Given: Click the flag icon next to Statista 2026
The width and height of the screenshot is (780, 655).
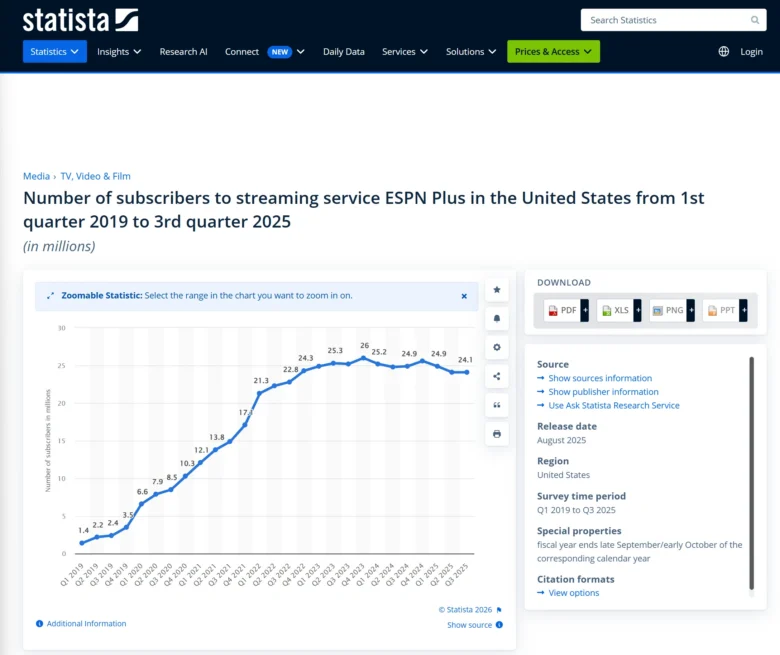Looking at the screenshot, I should click(499, 610).
